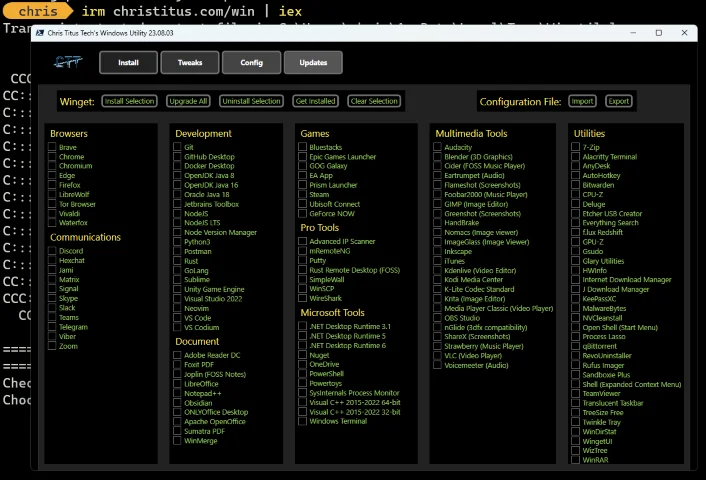Click Upgrade All button
This screenshot has height=480, width=706.
188,101
